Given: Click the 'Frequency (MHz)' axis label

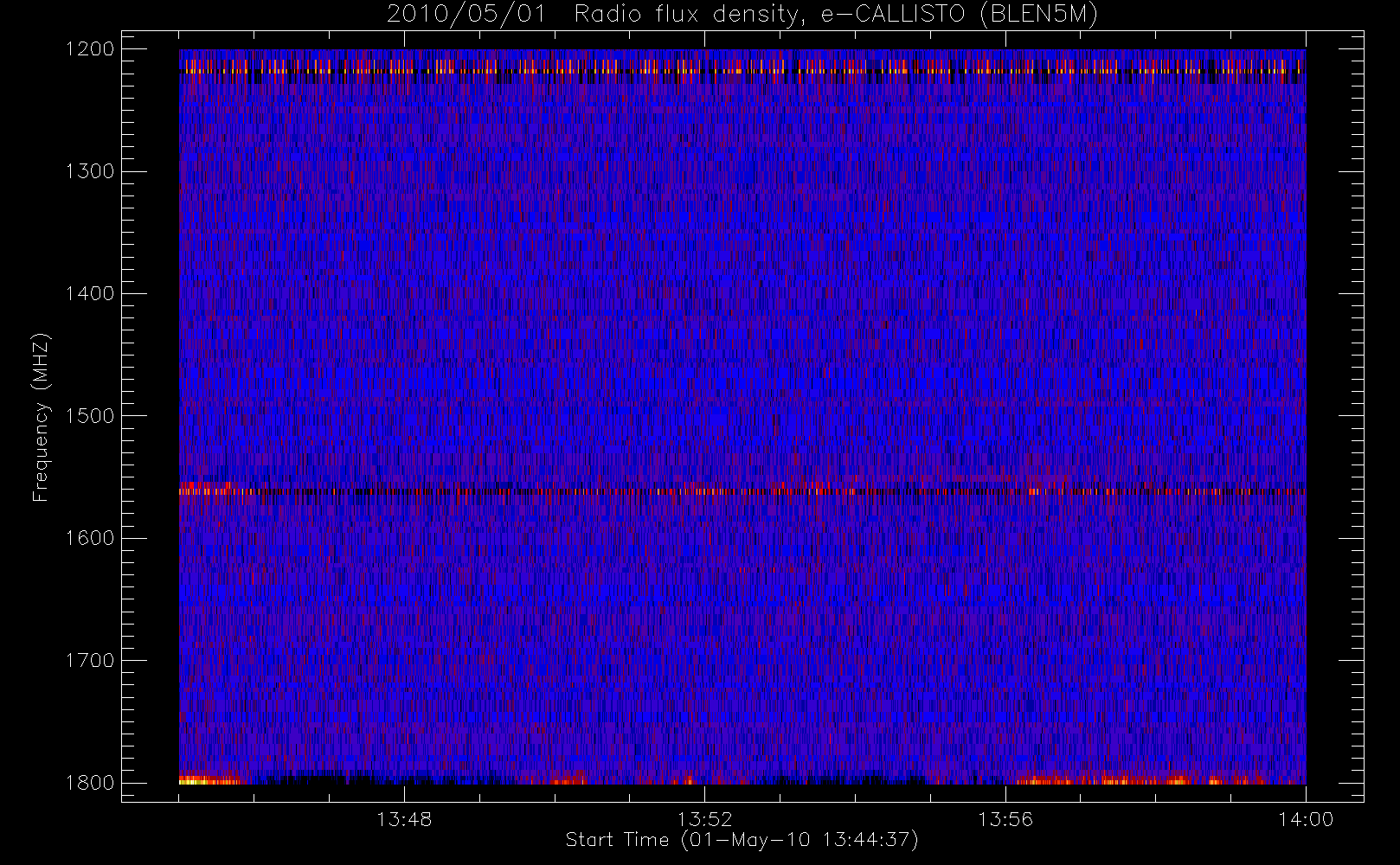Looking at the screenshot, I should pyautogui.click(x=41, y=417).
